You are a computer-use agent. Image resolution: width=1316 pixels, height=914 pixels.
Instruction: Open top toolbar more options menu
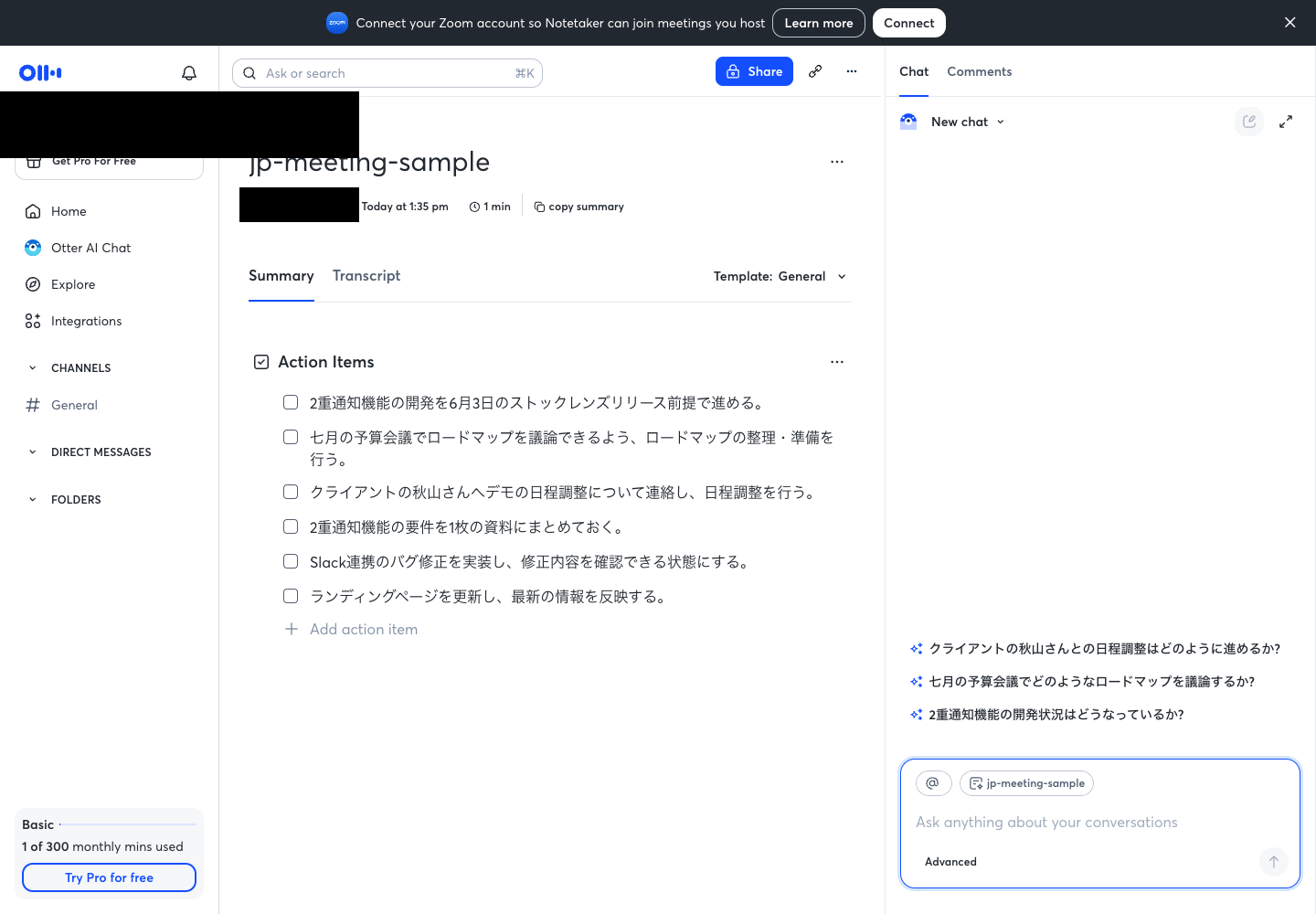[x=852, y=71]
